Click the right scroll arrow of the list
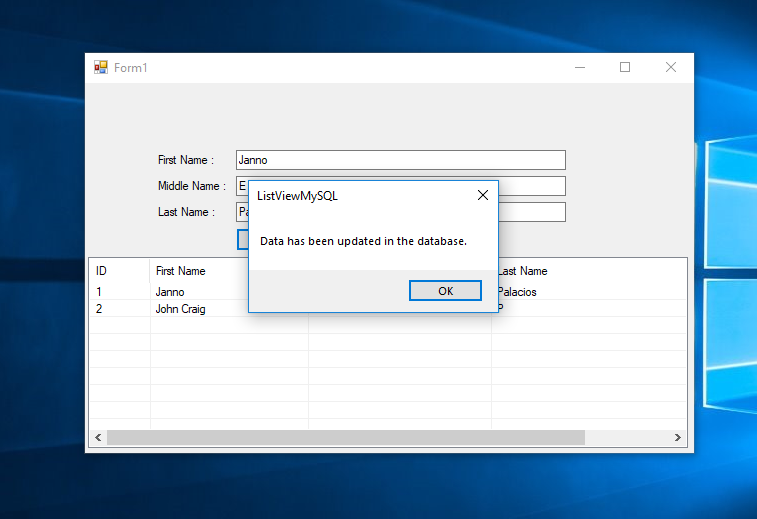Viewport: 757px width, 519px height. coord(677,438)
